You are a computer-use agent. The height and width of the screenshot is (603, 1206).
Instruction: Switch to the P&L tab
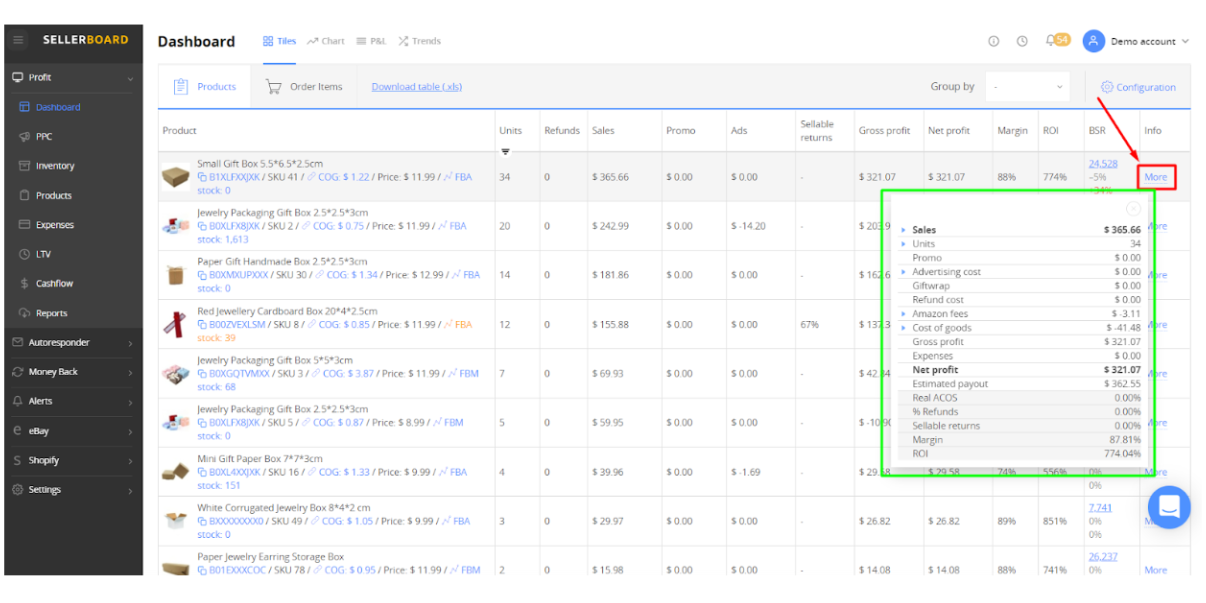click(371, 41)
